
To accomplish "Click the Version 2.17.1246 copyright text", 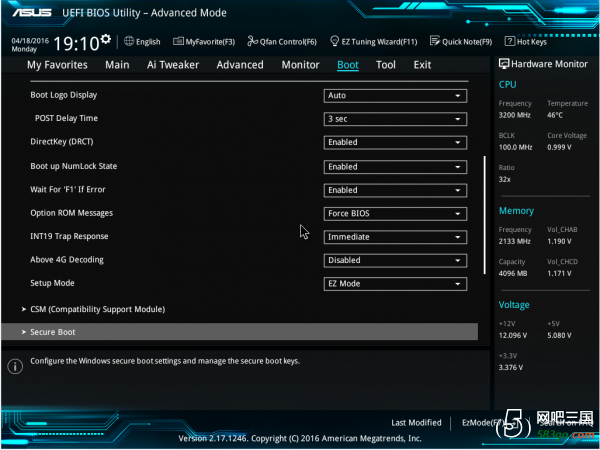I will (300, 438).
